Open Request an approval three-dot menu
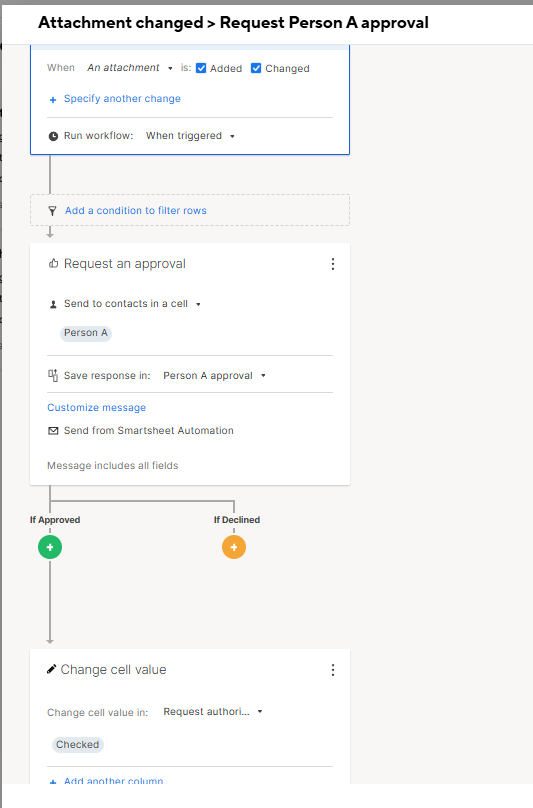 333,264
